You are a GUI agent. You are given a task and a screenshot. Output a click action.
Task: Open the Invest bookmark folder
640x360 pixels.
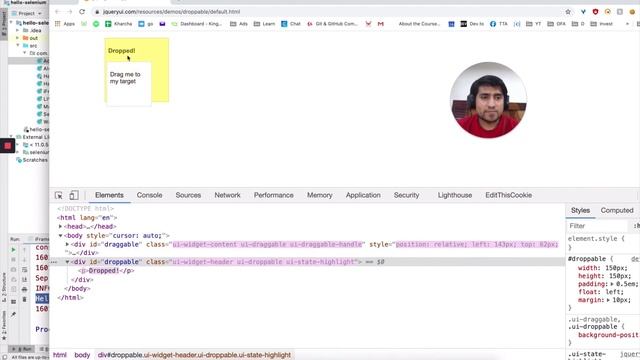point(602,24)
